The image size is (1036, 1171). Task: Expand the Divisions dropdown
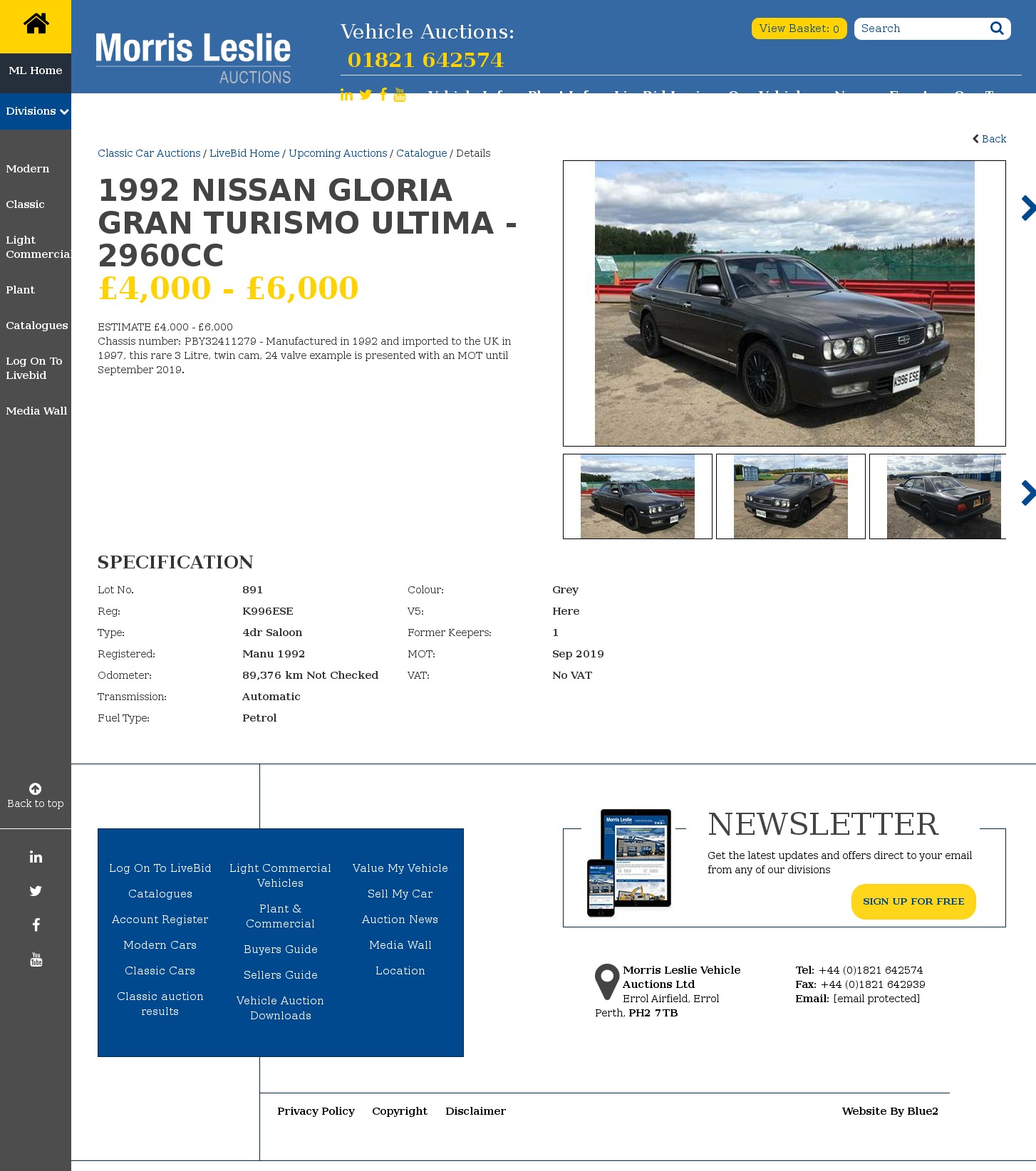[x=36, y=111]
